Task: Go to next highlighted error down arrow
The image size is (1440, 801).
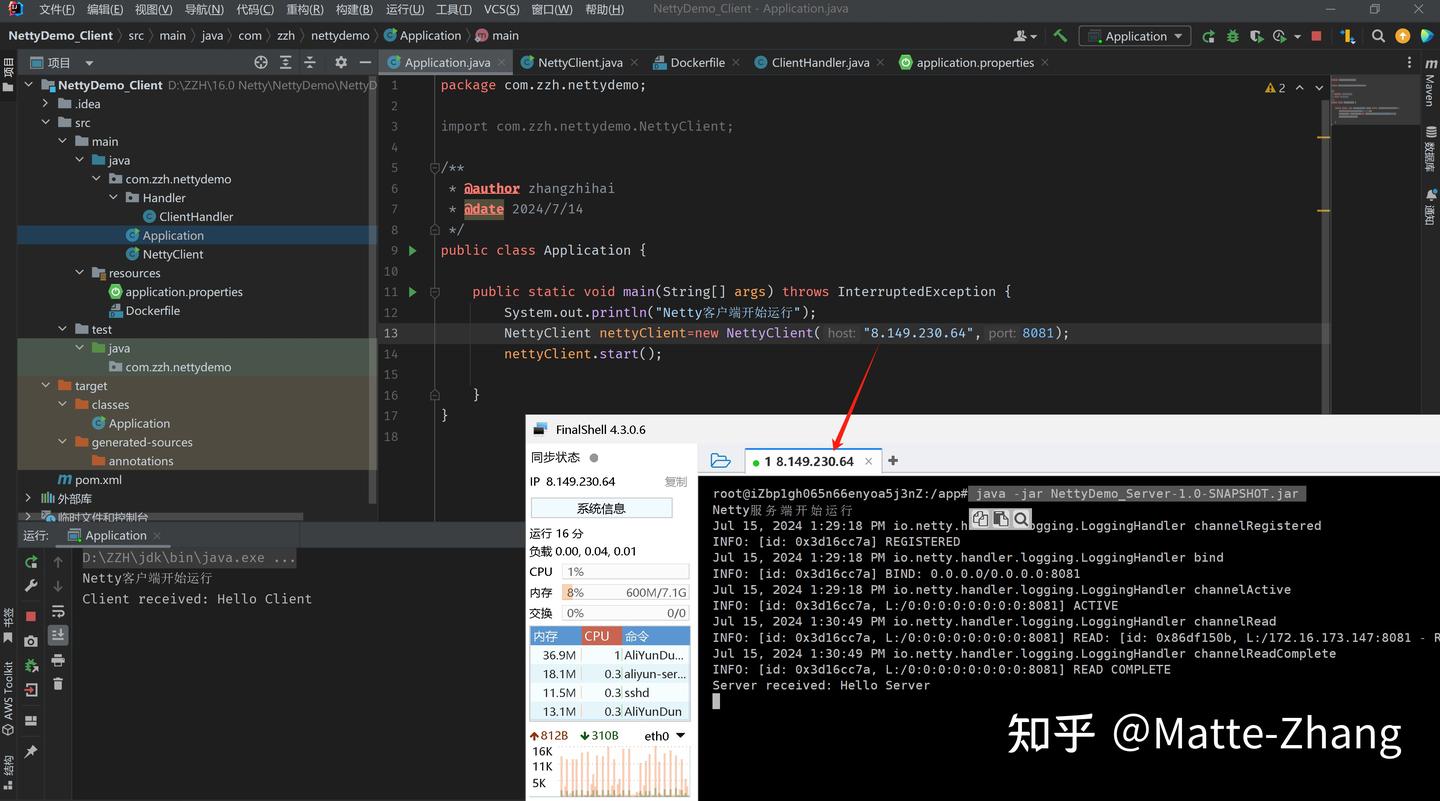Action: pos(1319,88)
